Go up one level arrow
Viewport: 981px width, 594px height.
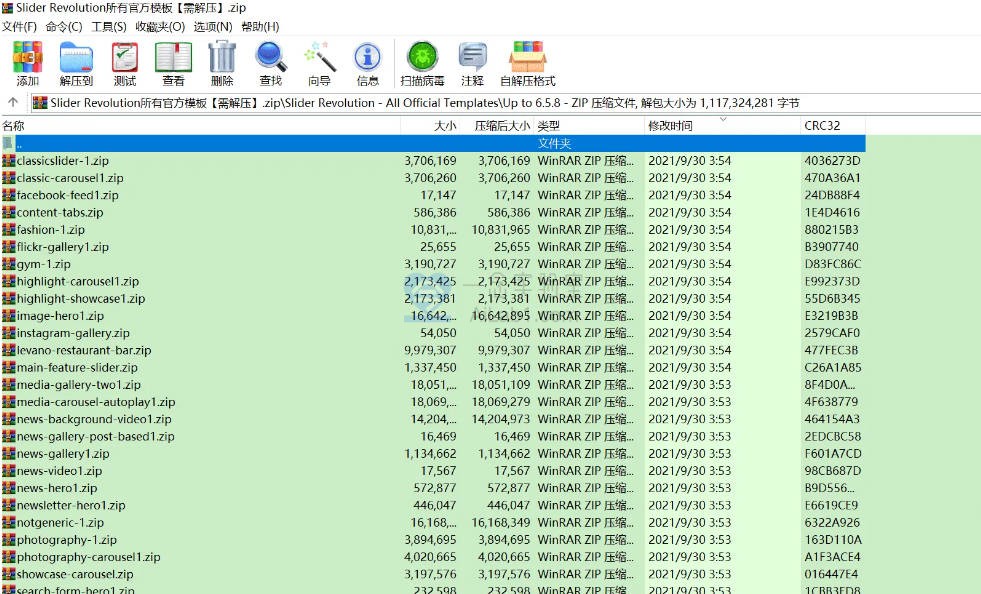(13, 103)
